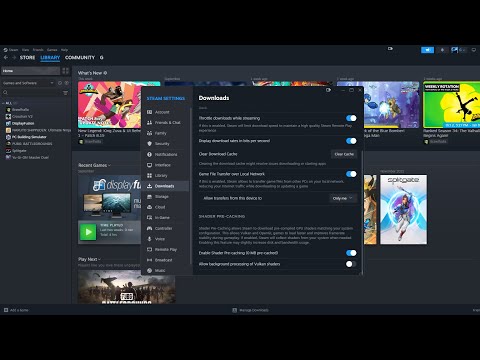Click Home button in library sidebar
Viewport: 480px width, 360px height.
click(x=31, y=71)
